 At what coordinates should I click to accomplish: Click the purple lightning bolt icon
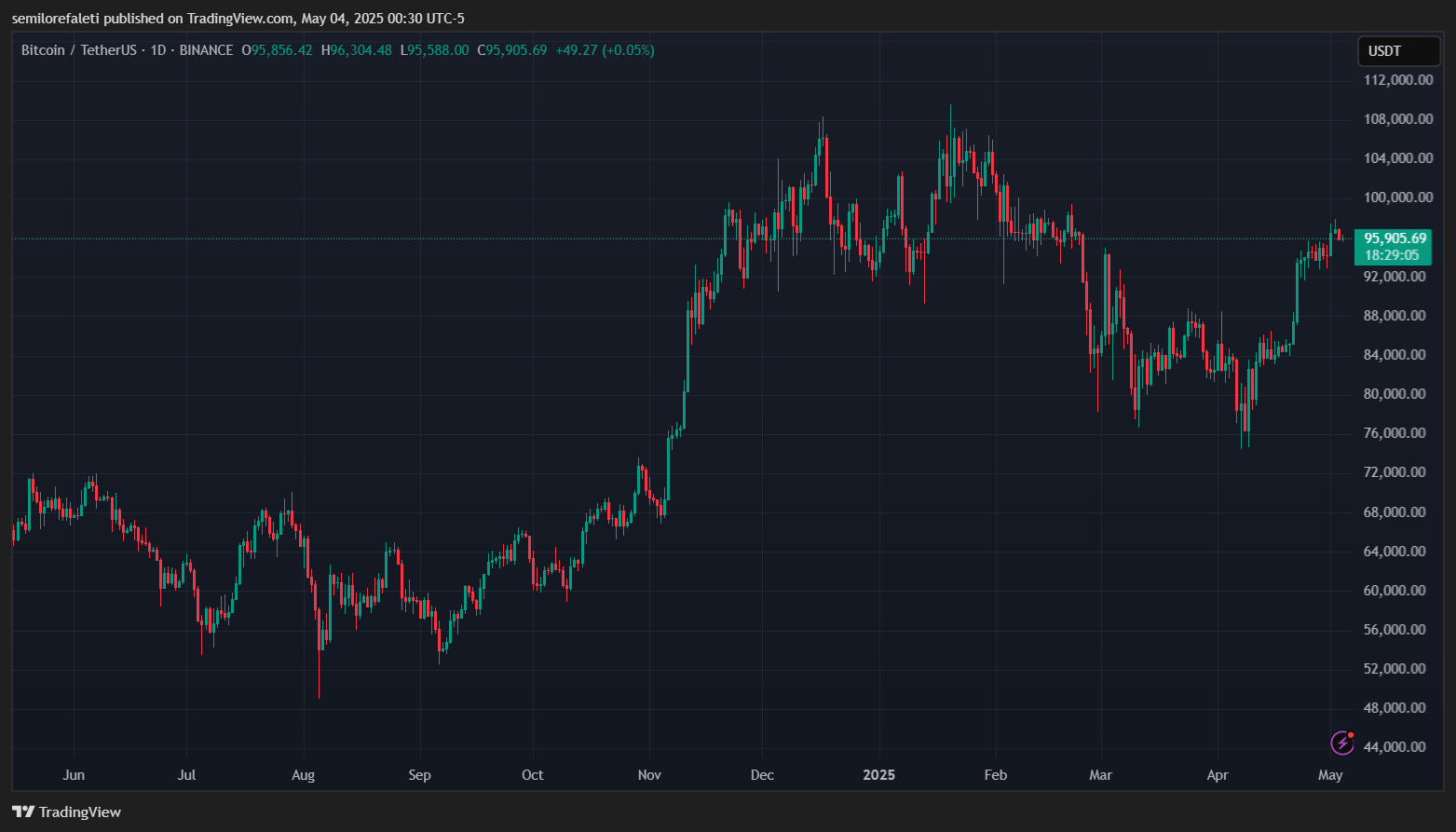pyautogui.click(x=1341, y=743)
